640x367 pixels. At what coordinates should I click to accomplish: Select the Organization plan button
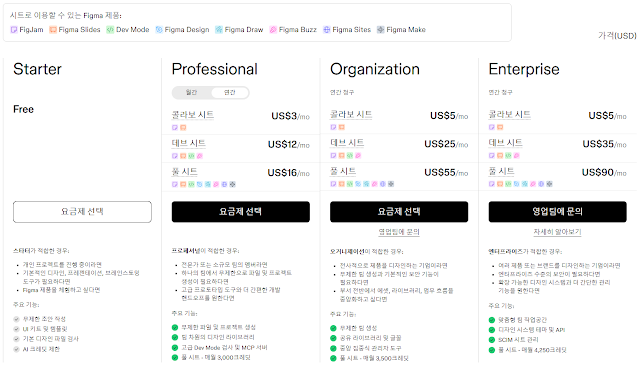tap(399, 212)
